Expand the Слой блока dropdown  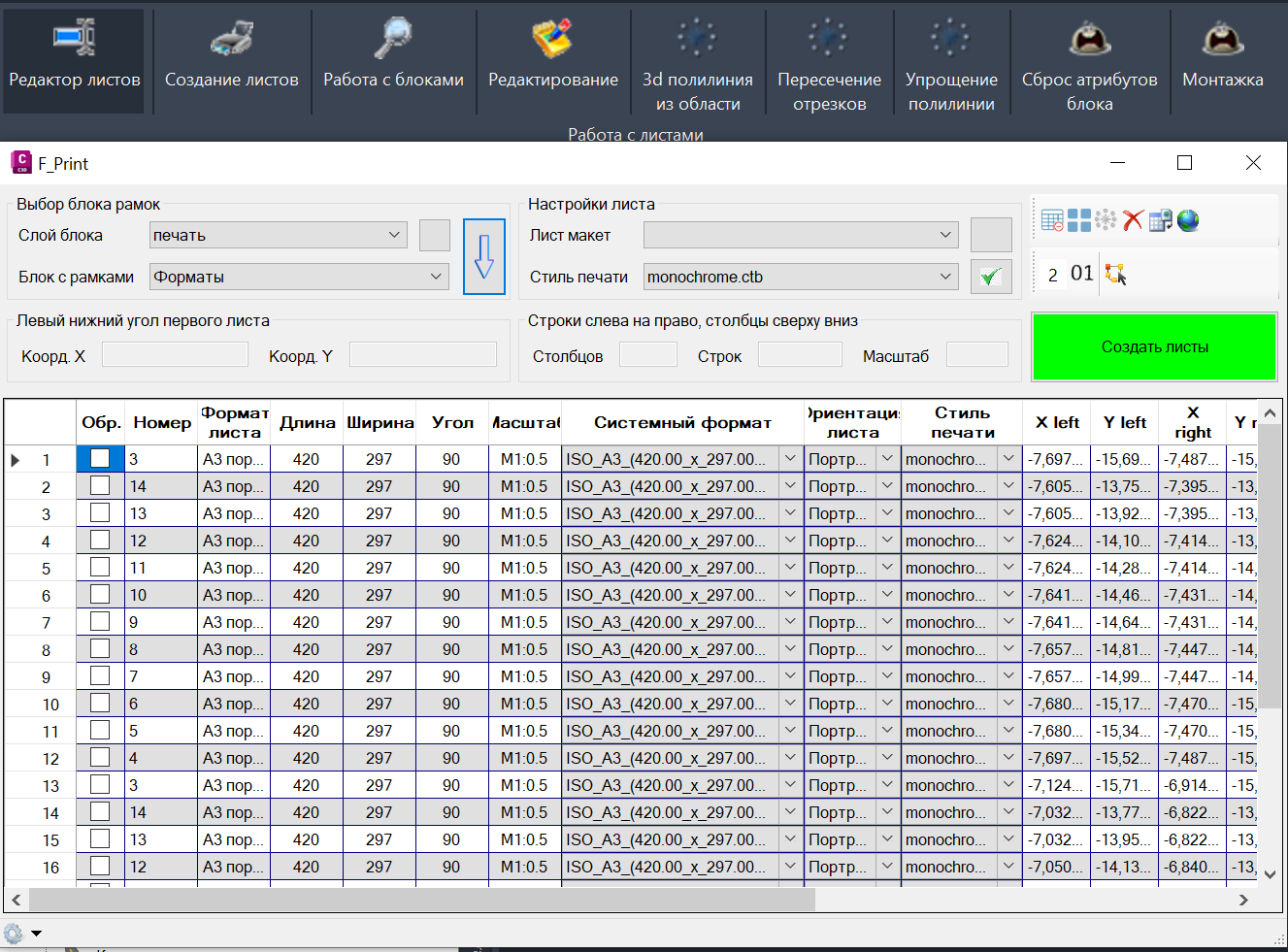click(x=279, y=235)
